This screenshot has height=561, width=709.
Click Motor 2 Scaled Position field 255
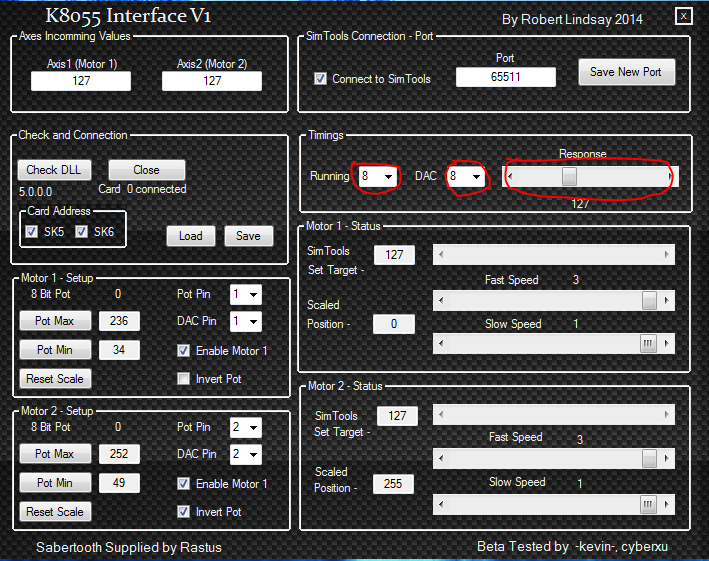pyautogui.click(x=393, y=484)
